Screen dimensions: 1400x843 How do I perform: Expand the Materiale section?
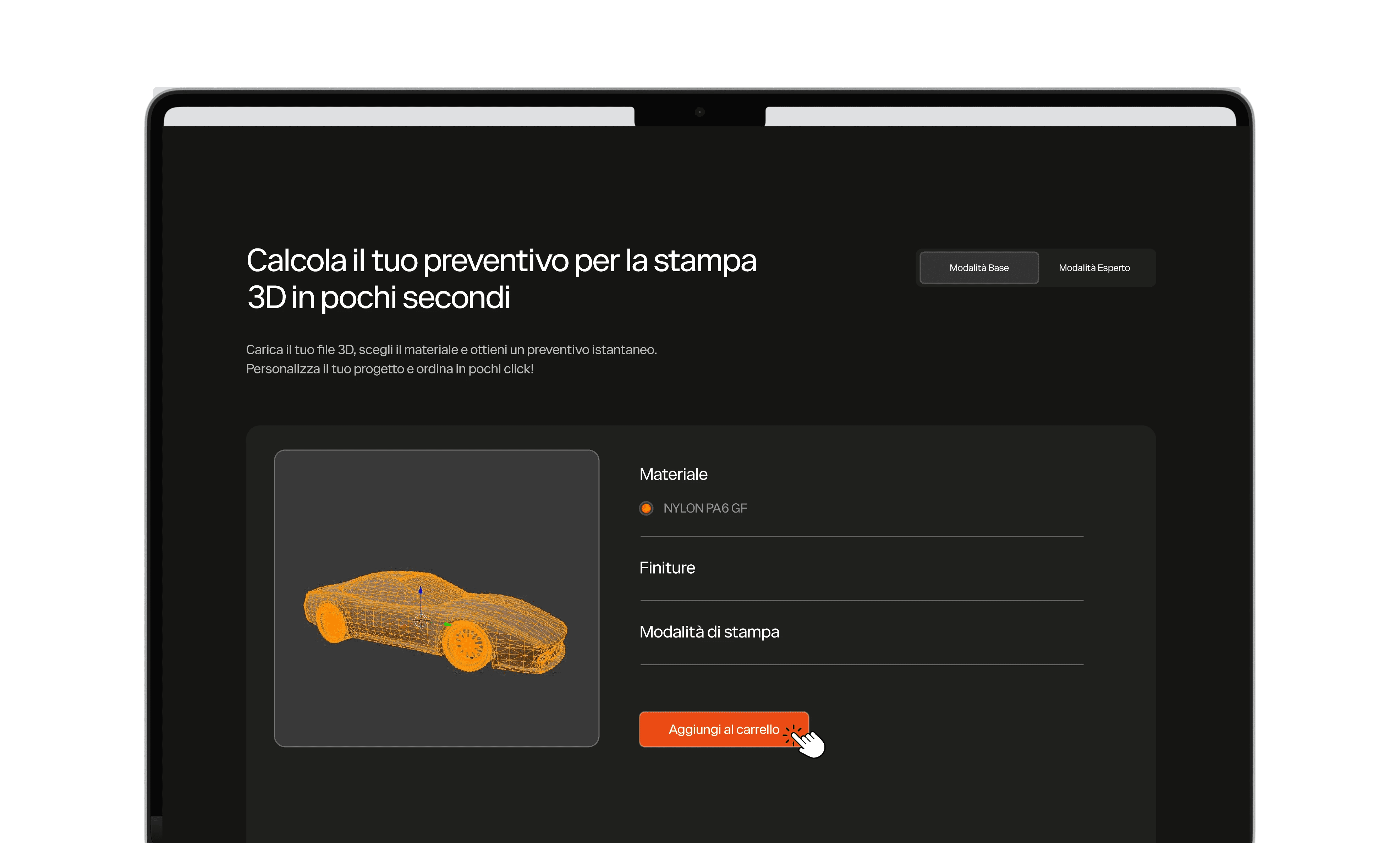coord(673,474)
